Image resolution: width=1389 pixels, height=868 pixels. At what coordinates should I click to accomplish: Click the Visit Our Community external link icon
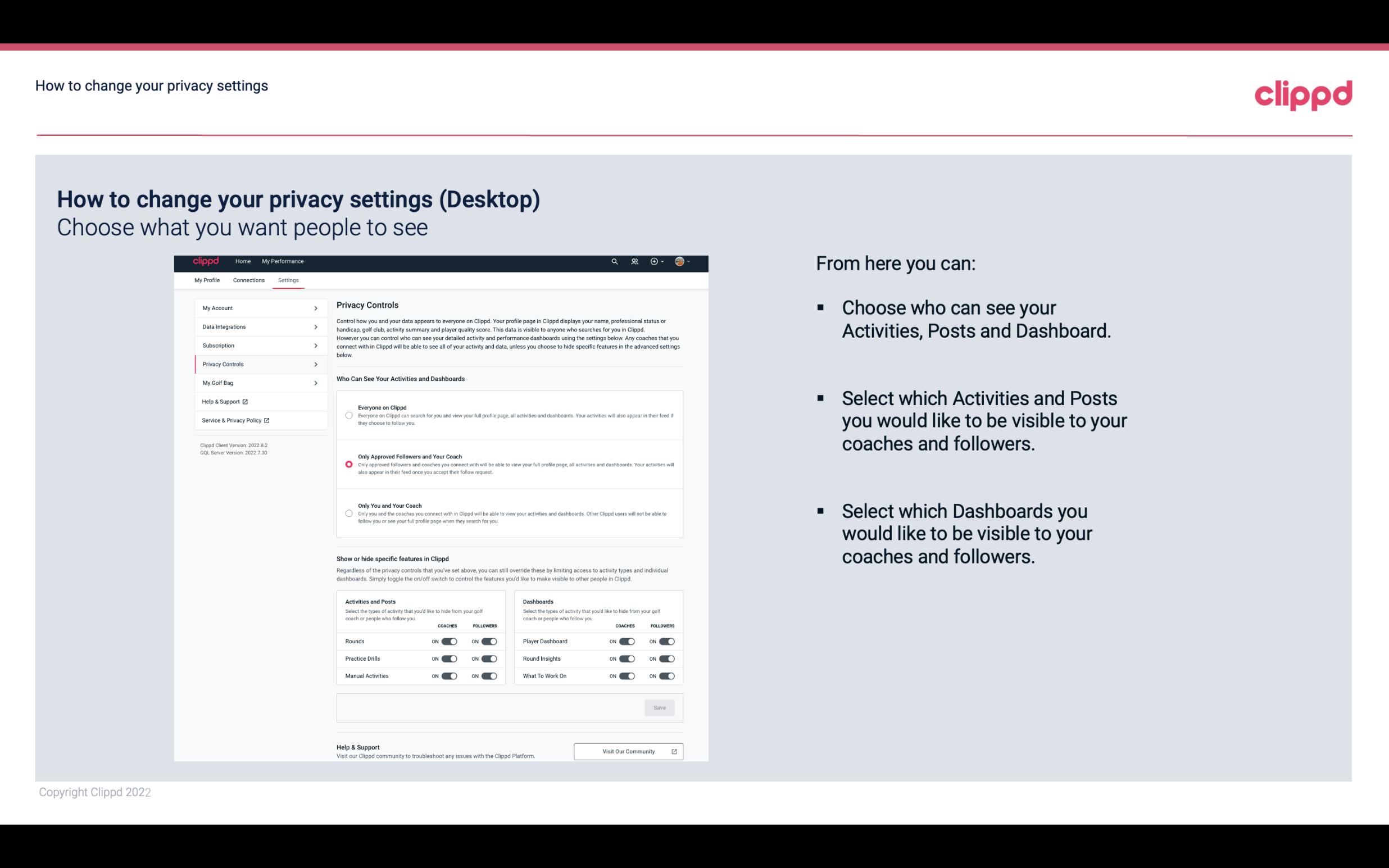[x=675, y=751]
